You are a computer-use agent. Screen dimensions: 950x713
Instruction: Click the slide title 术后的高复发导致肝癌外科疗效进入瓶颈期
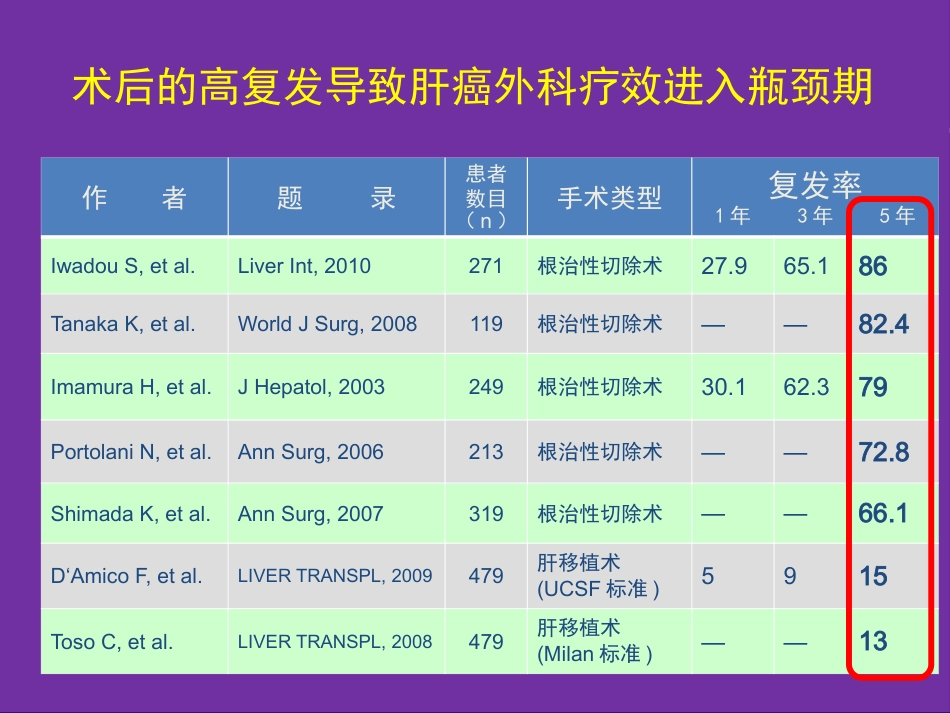click(x=473, y=87)
